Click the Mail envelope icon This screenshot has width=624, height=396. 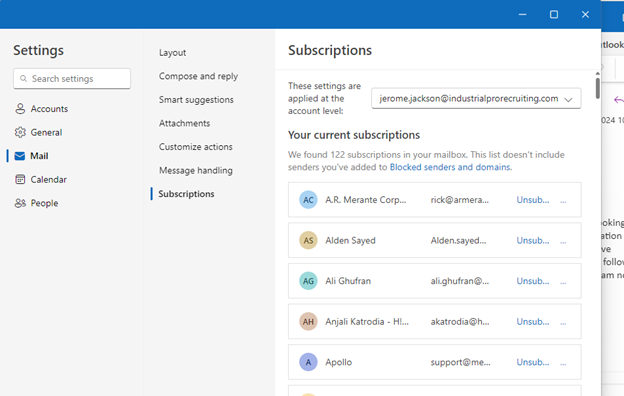(x=20, y=156)
